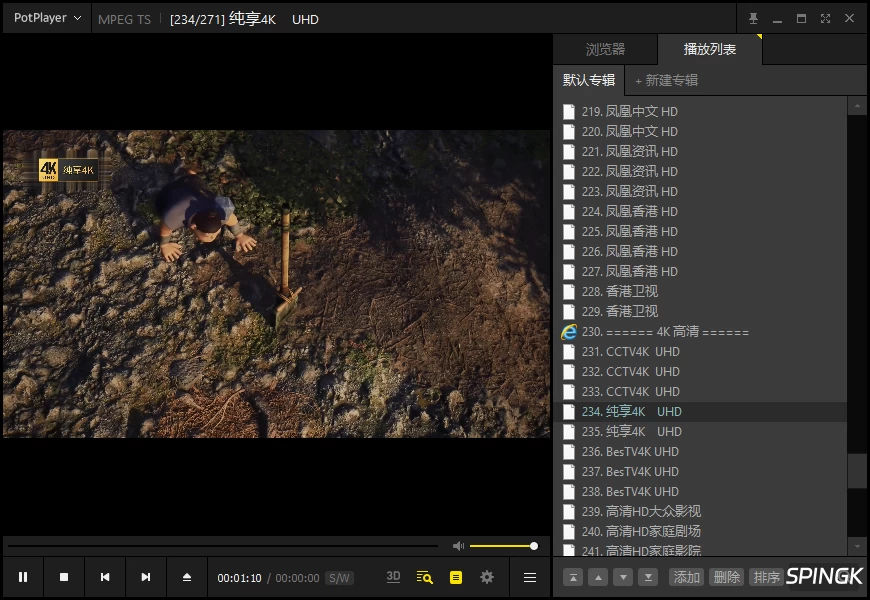Viewport: 870px width, 600px height.
Task: Click 新建专辑 to create a new album
Action: pos(666,80)
